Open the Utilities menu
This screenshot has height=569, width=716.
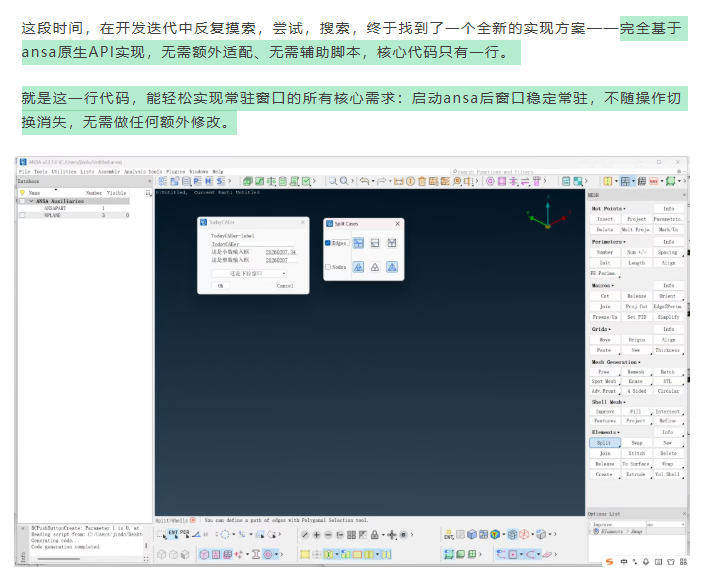tap(63, 172)
